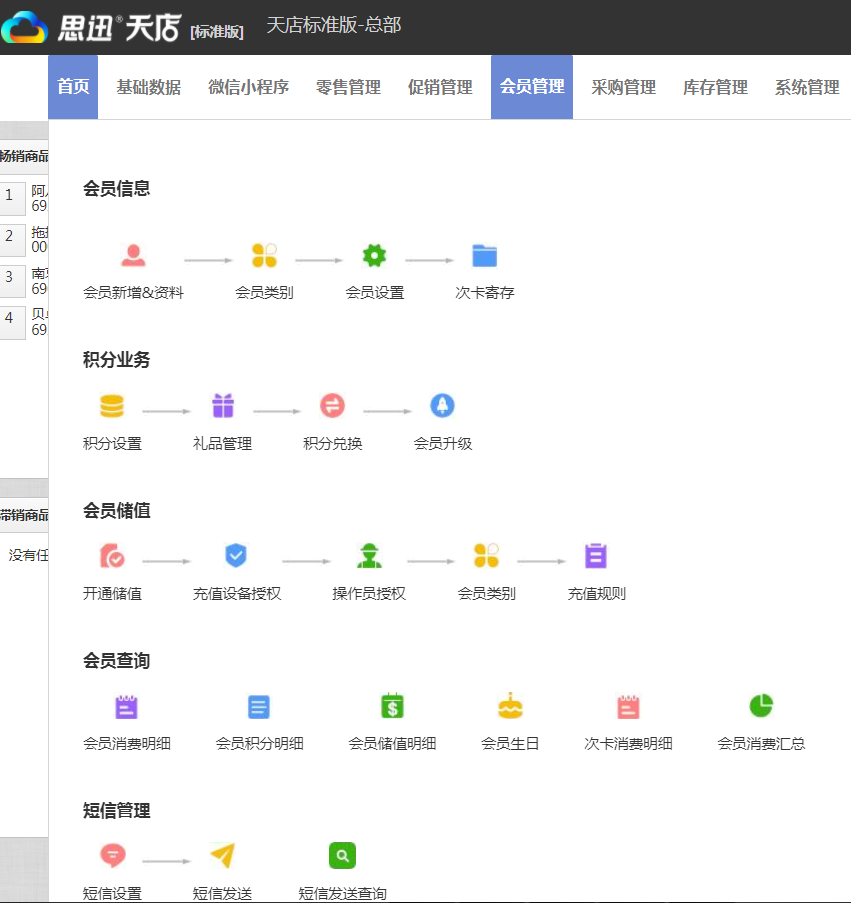Select the 礼品管理 gift icon
Image resolution: width=851 pixels, height=903 pixels.
[x=222, y=405]
